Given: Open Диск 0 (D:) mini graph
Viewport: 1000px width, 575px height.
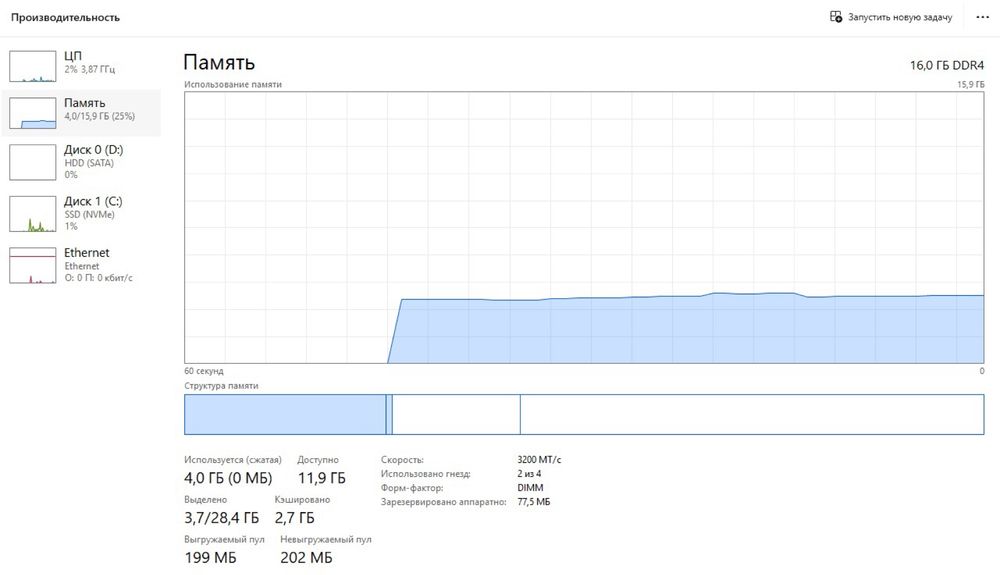Looking at the screenshot, I should pyautogui.click(x=33, y=162).
